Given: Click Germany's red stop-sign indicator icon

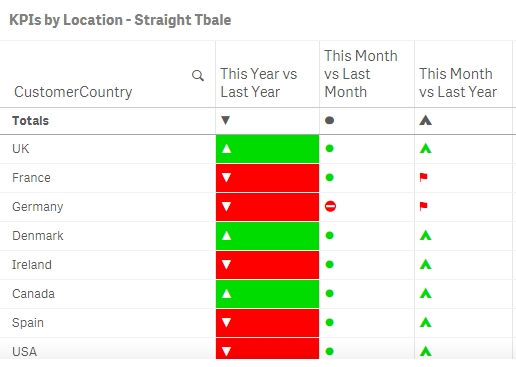Looking at the screenshot, I should pyautogui.click(x=330, y=206).
